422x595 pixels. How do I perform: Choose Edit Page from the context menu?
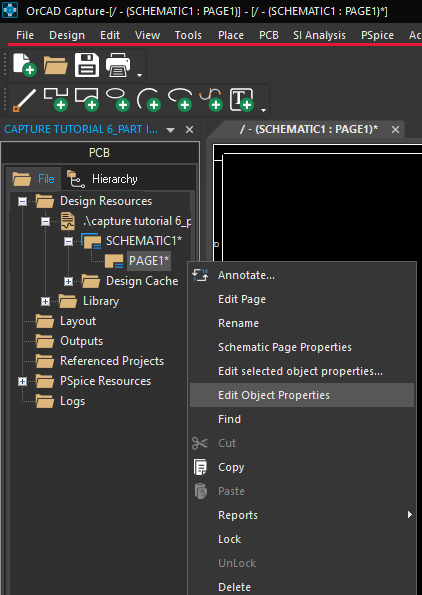point(302,299)
